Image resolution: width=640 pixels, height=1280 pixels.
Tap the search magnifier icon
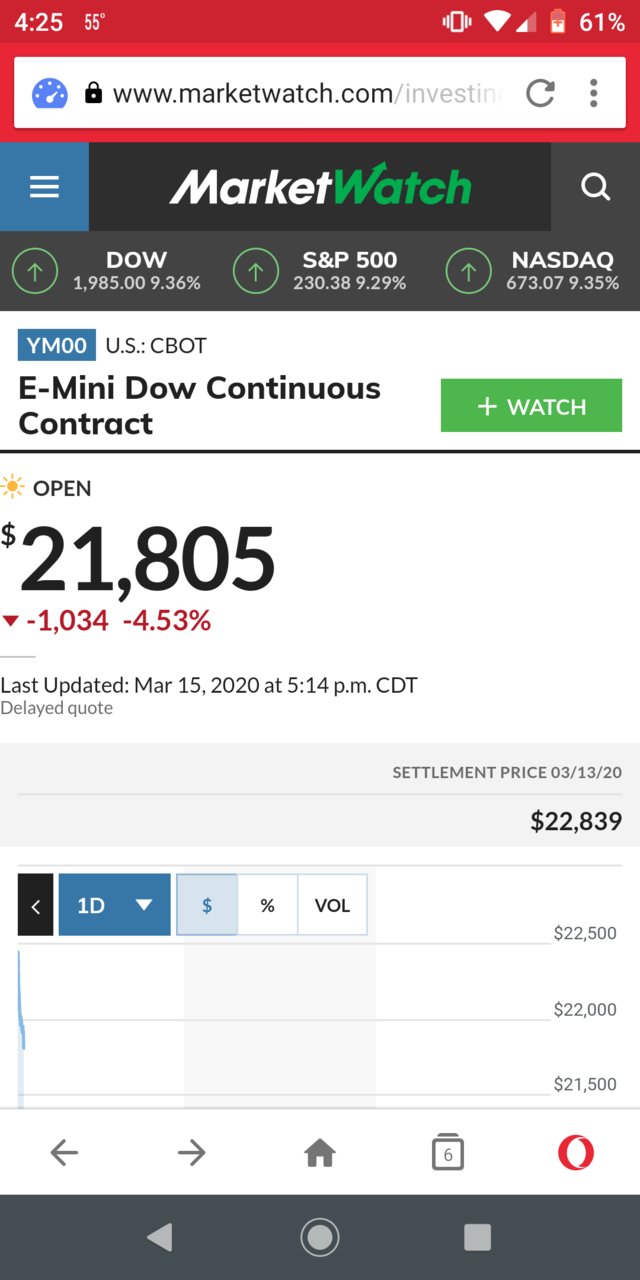tap(595, 187)
